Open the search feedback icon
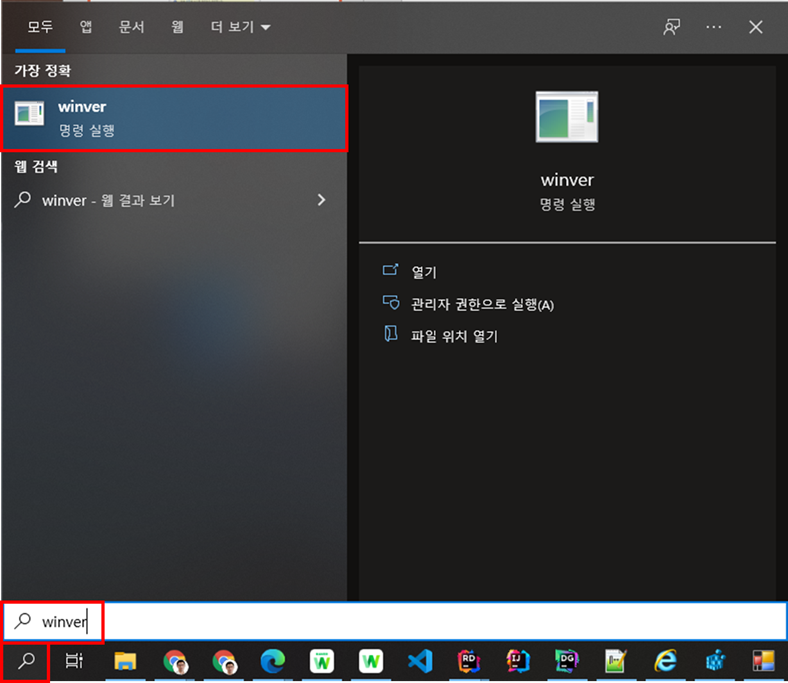The width and height of the screenshot is (788, 683). click(x=671, y=27)
